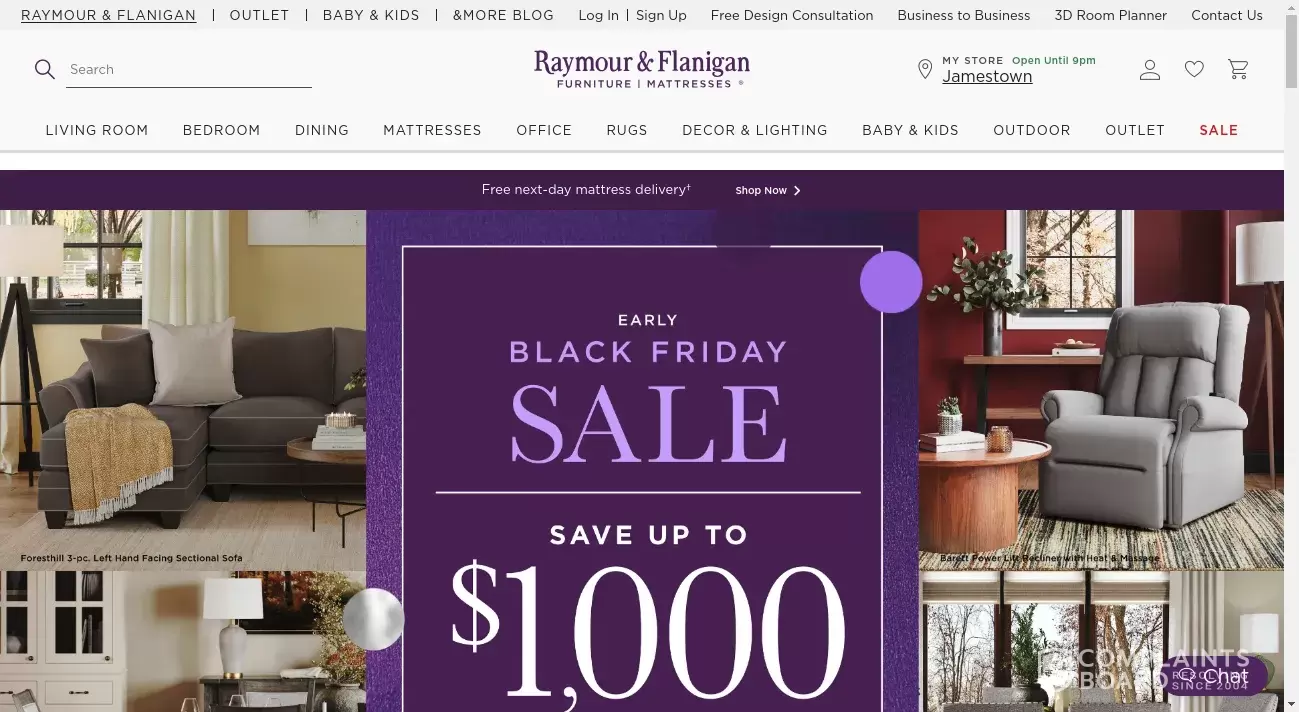Switch to the Outlet site tab
The image size is (1299, 712).
259,15
